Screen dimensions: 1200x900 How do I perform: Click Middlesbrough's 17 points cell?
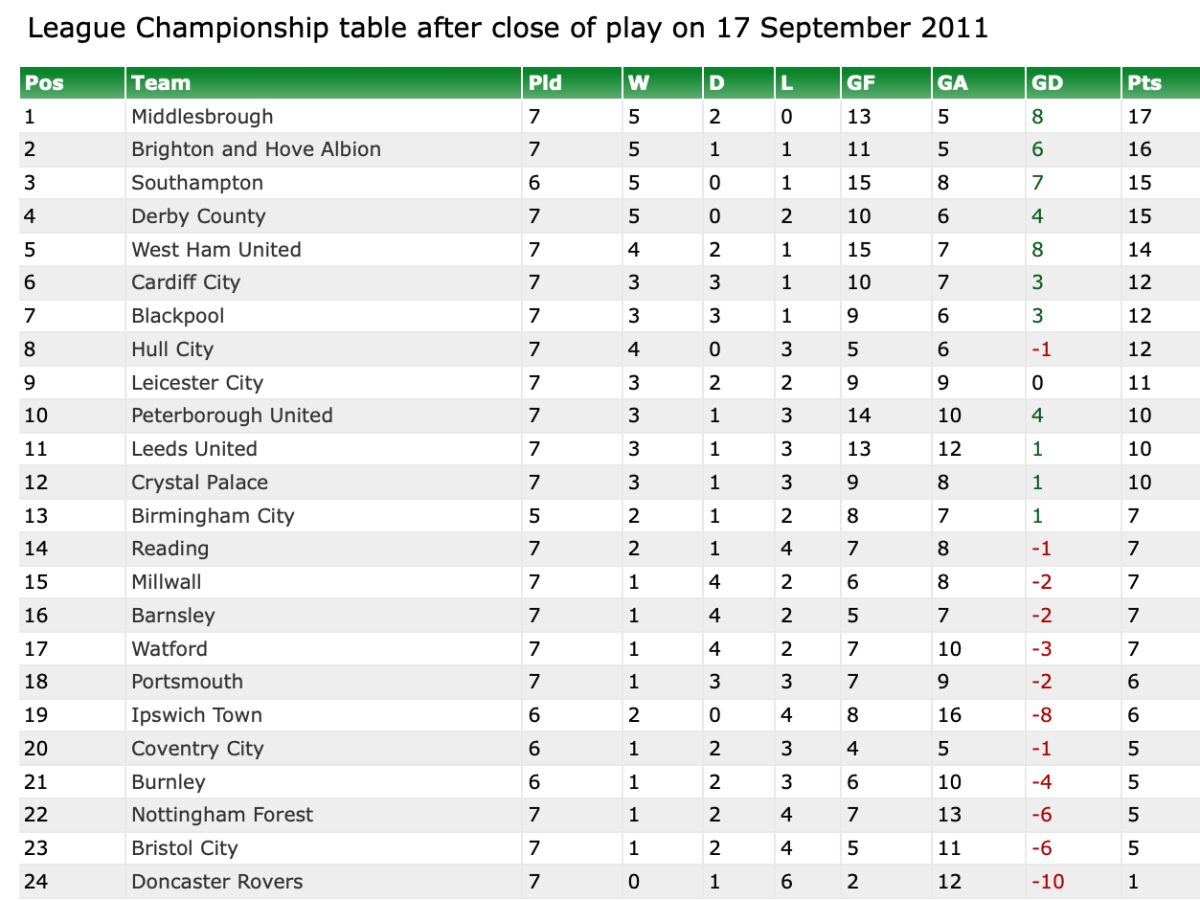pos(1140,116)
